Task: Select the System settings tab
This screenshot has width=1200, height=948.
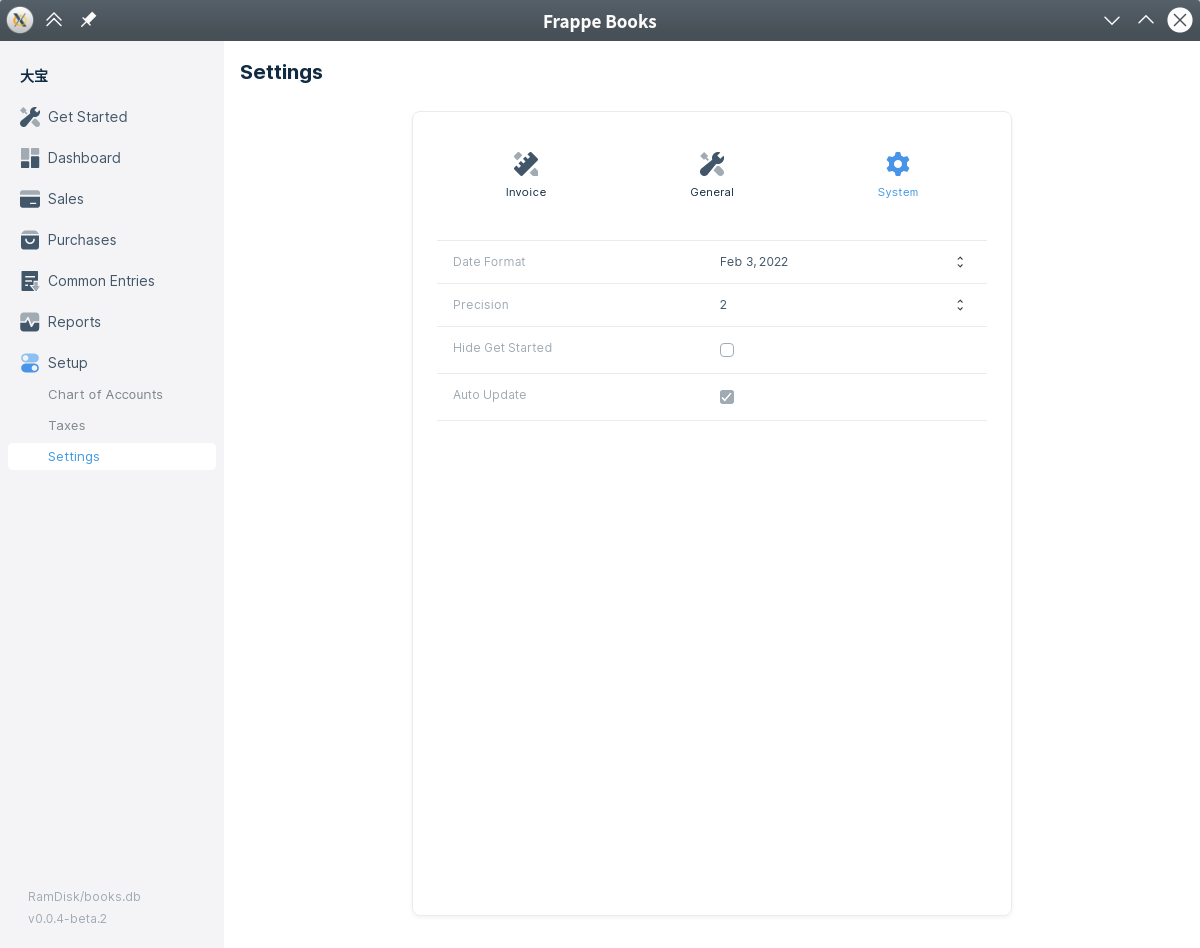Action: [x=897, y=174]
